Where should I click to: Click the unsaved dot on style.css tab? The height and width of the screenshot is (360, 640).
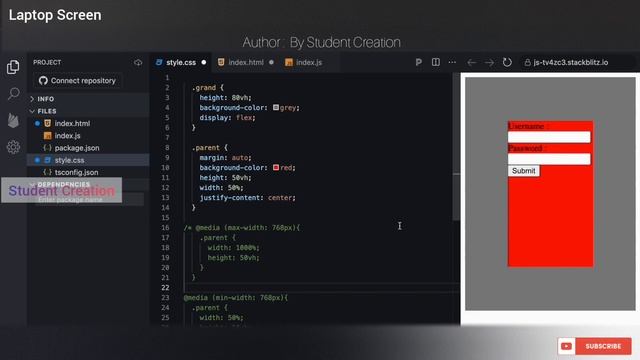pyautogui.click(x=204, y=62)
